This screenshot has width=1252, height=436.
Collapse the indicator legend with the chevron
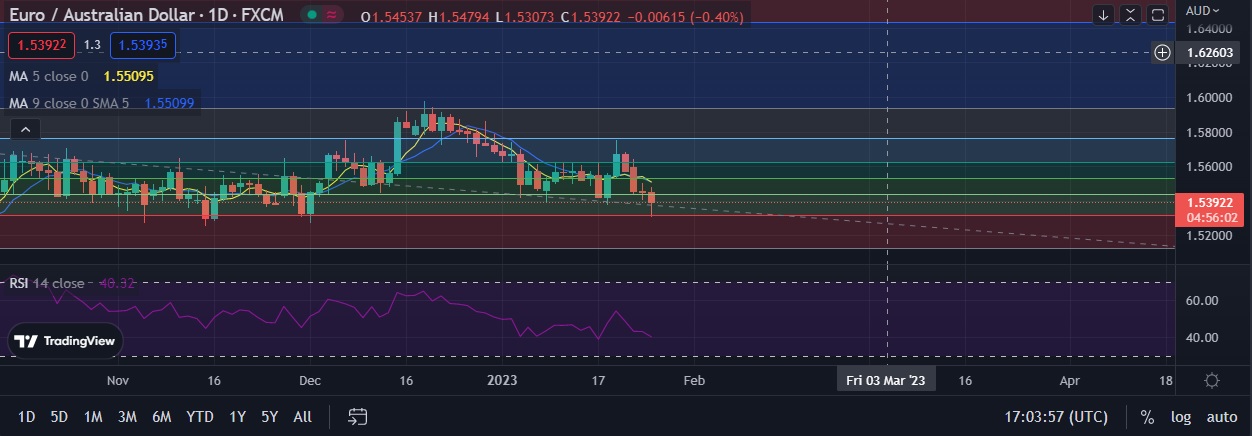(25, 129)
